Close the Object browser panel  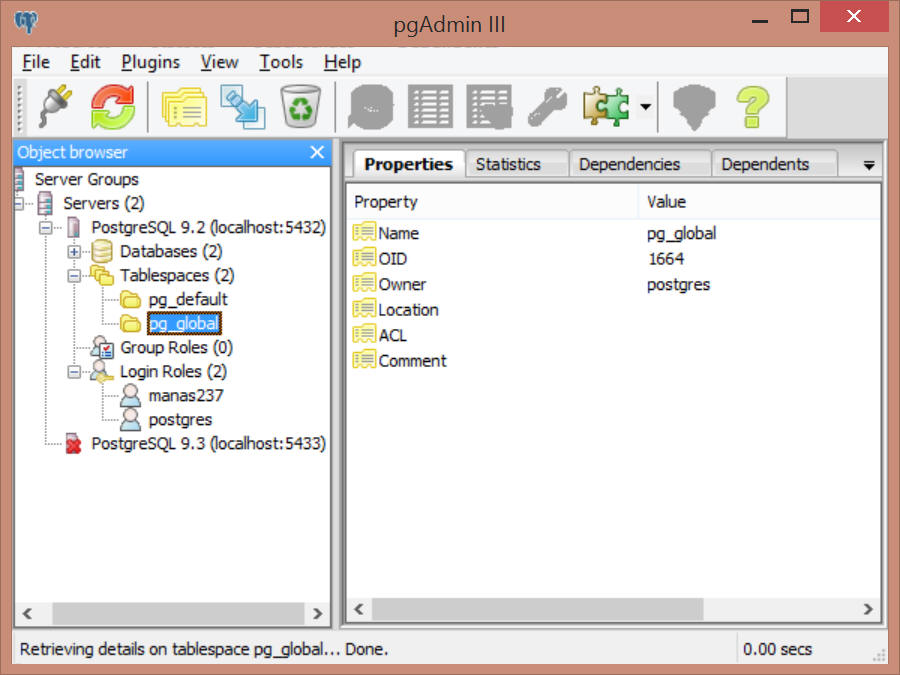tap(317, 152)
